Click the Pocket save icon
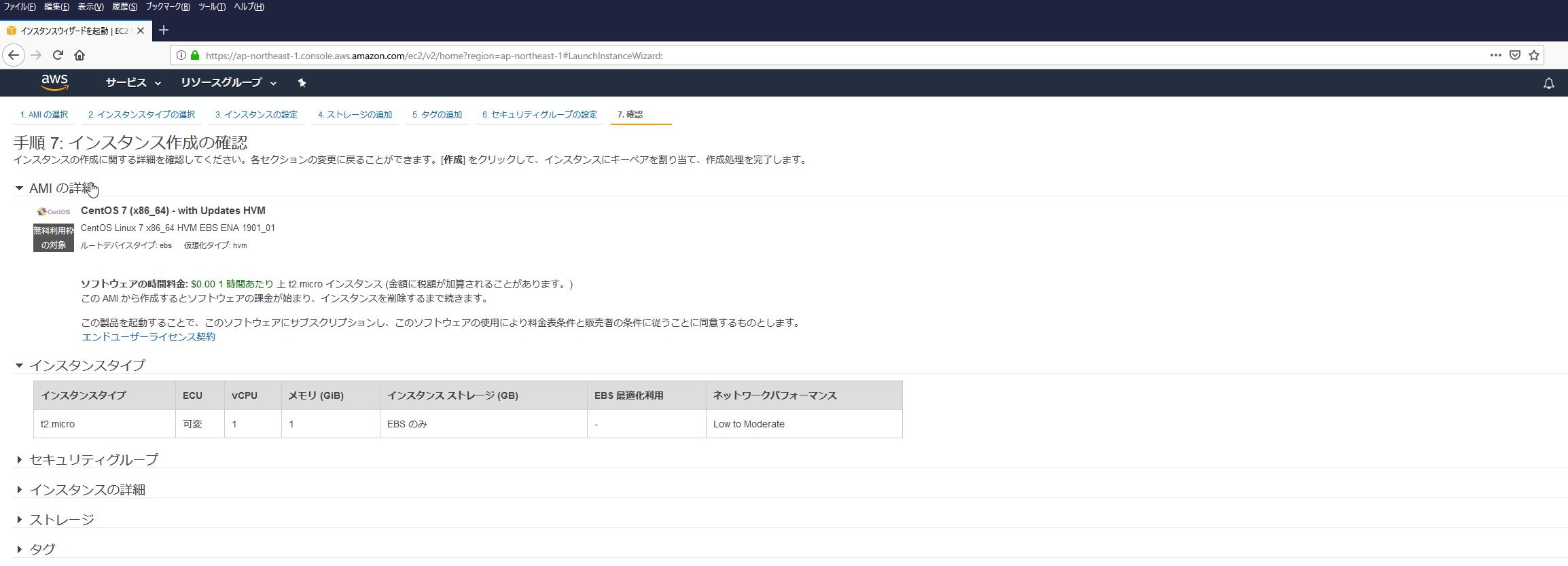Viewport: 1568px width, 566px height. (1514, 55)
